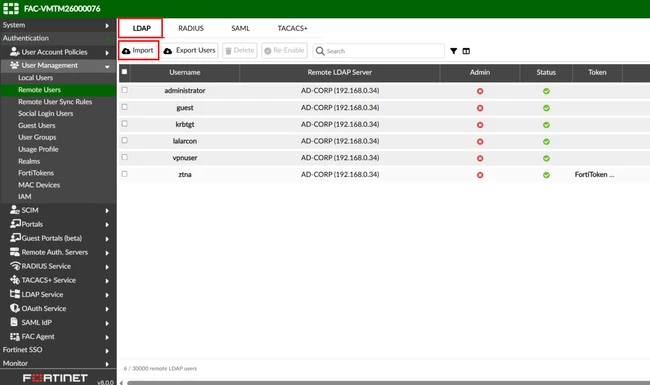
Task: Click the Import button
Action: pyautogui.click(x=138, y=50)
